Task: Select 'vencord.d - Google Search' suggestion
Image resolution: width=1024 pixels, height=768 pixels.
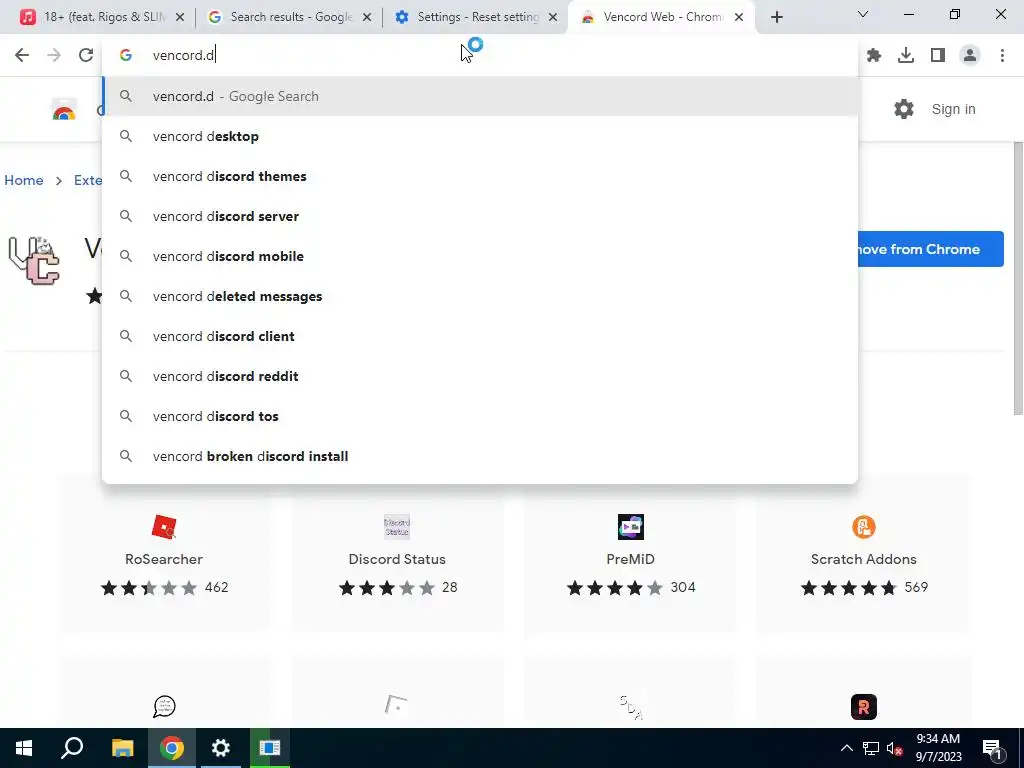Action: click(480, 96)
